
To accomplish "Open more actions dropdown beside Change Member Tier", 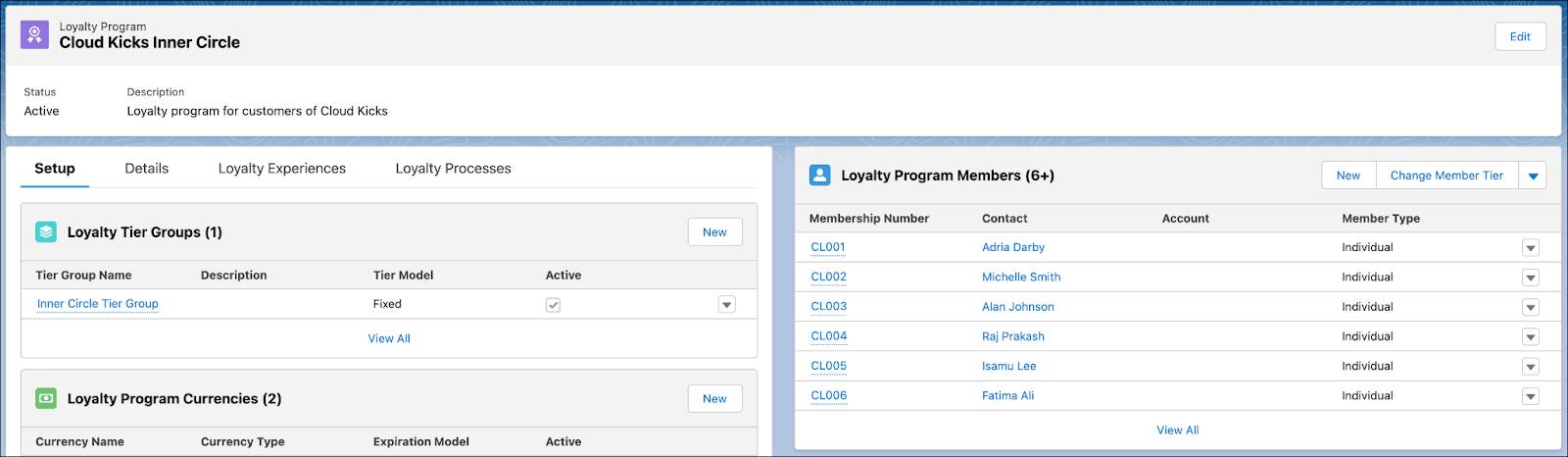I will click(1533, 176).
